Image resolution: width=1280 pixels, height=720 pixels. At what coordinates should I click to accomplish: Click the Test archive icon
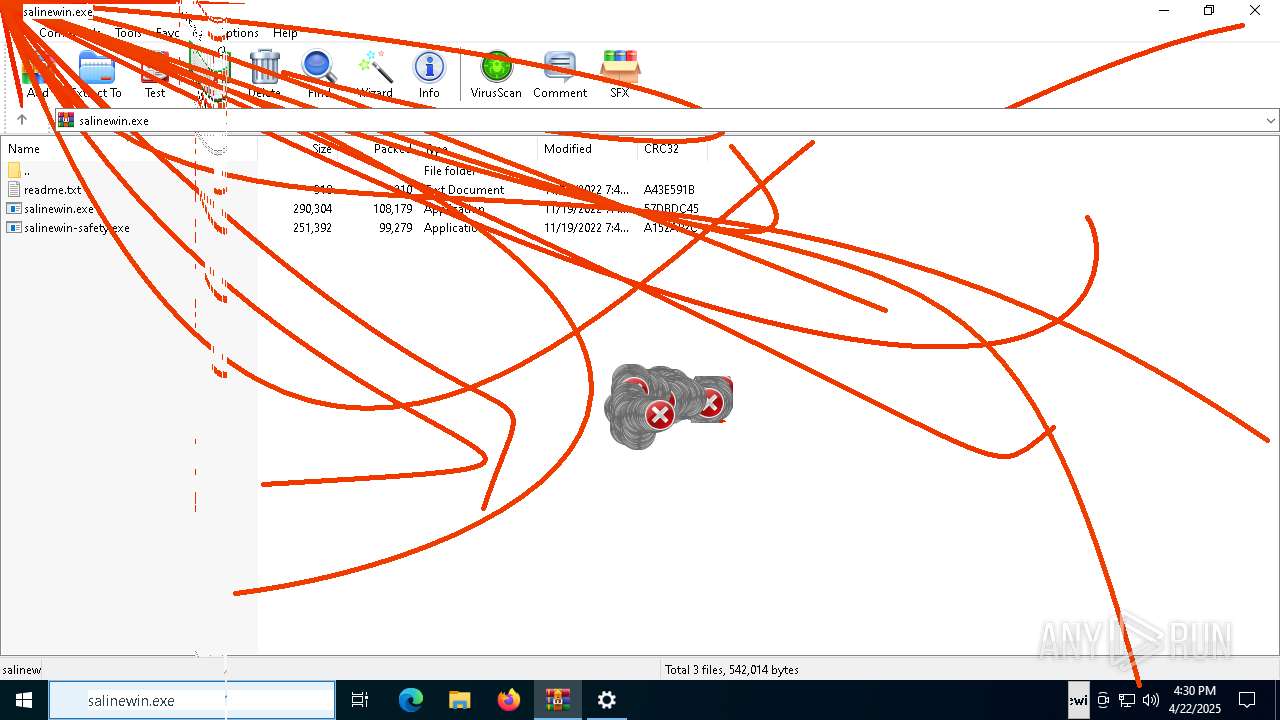155,75
